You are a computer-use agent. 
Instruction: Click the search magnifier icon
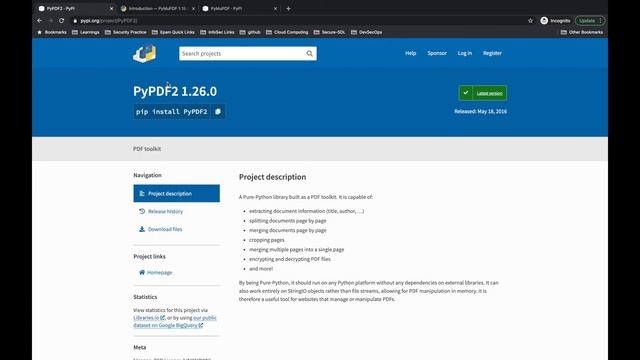309,53
